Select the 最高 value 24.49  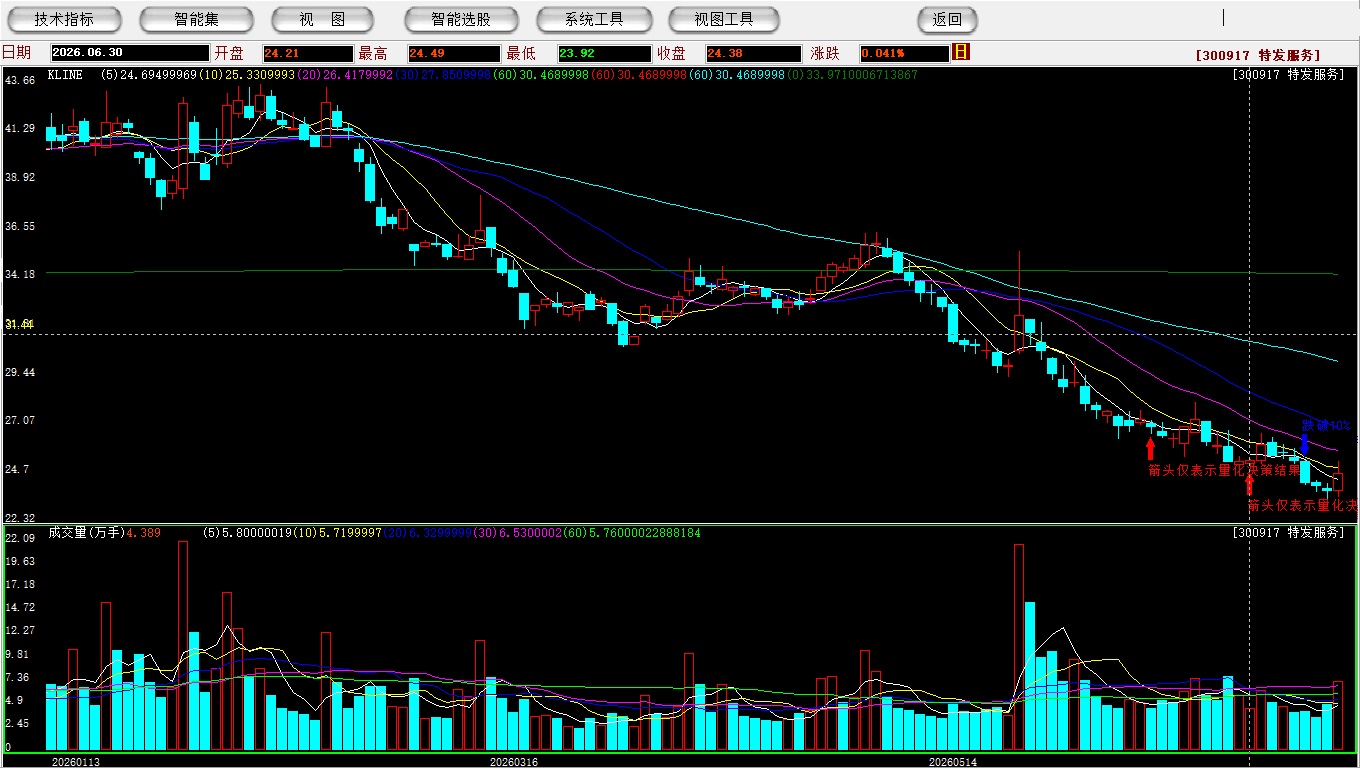click(x=453, y=54)
